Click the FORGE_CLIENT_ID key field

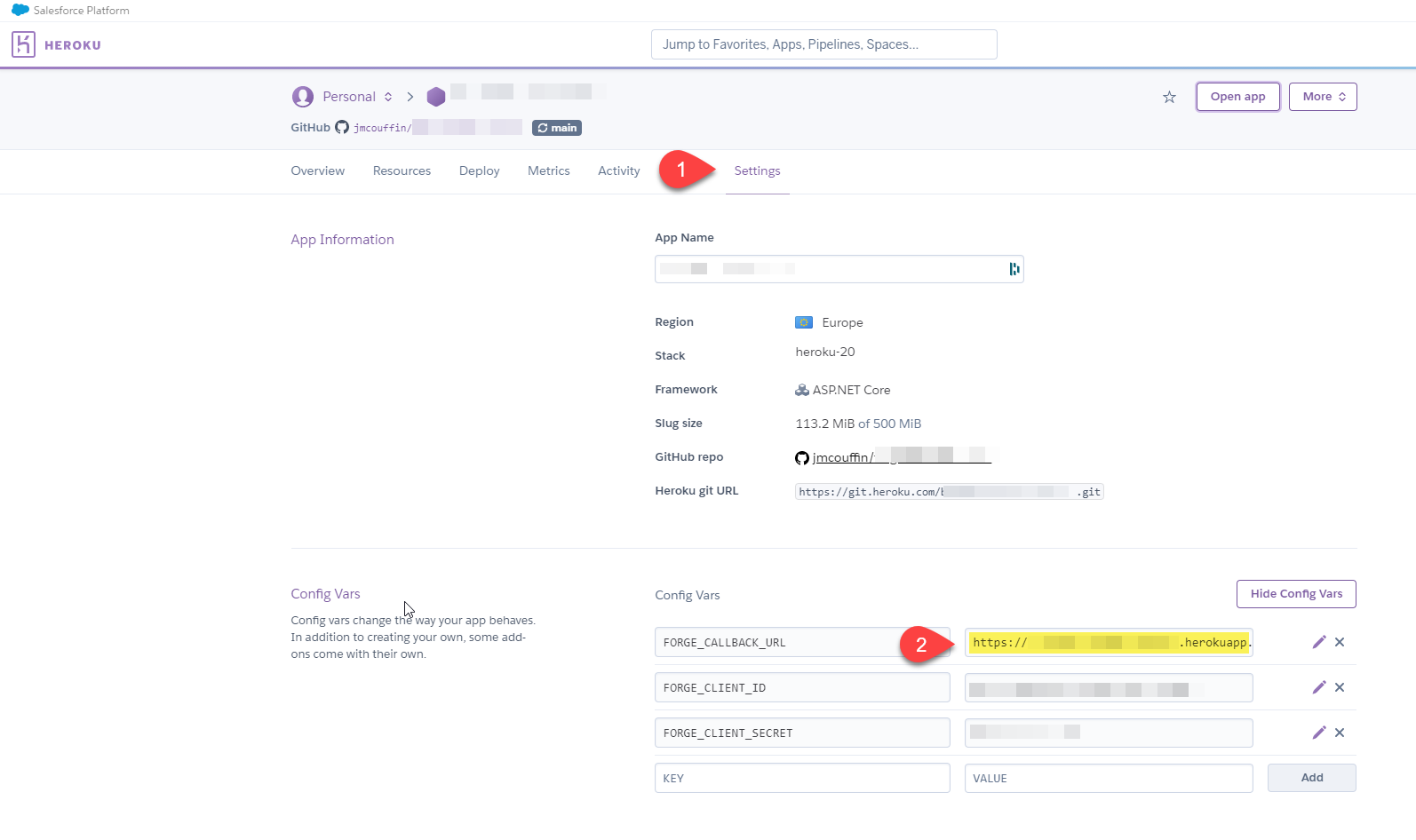point(802,687)
